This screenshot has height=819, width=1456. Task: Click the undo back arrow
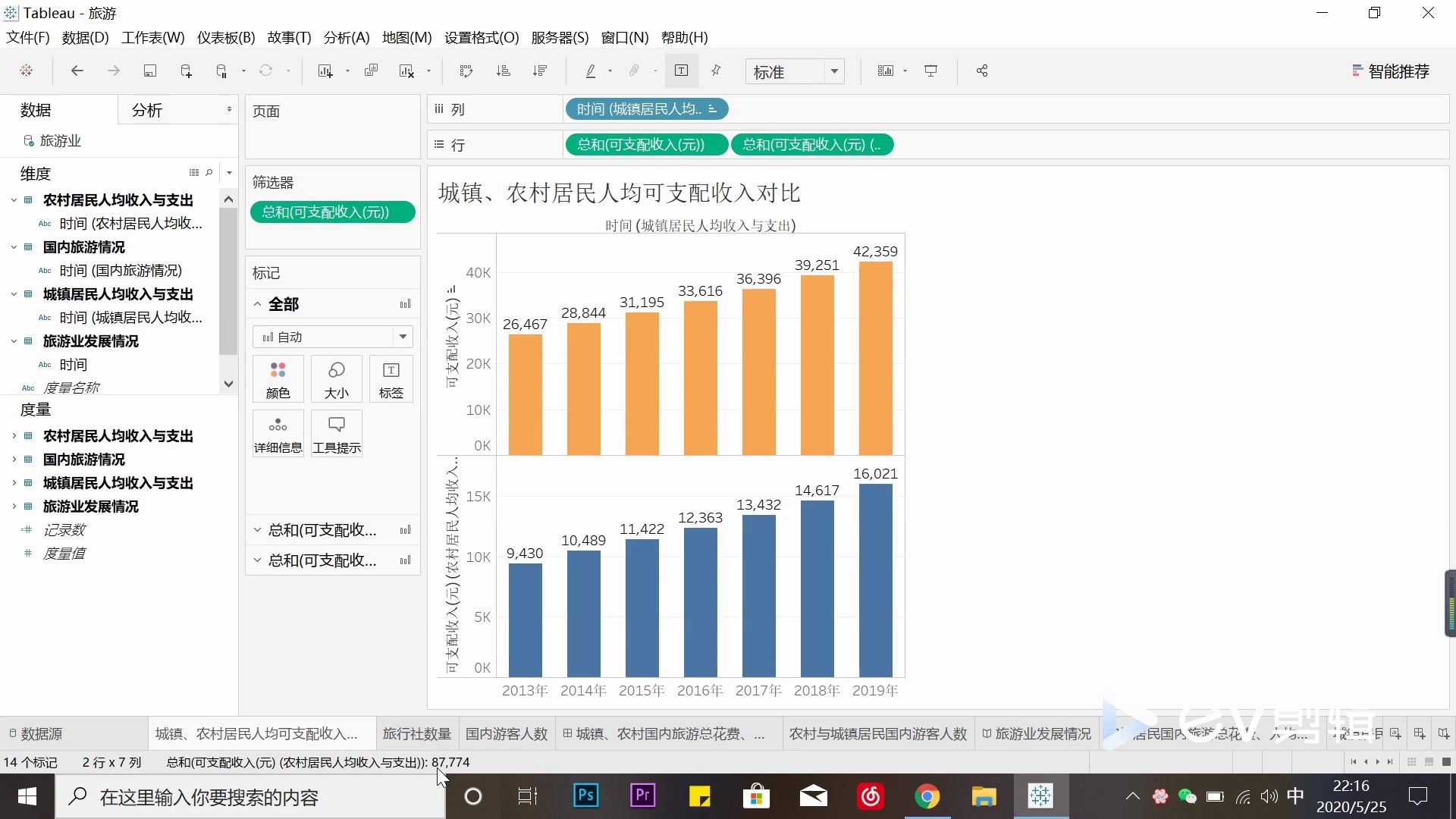point(77,71)
